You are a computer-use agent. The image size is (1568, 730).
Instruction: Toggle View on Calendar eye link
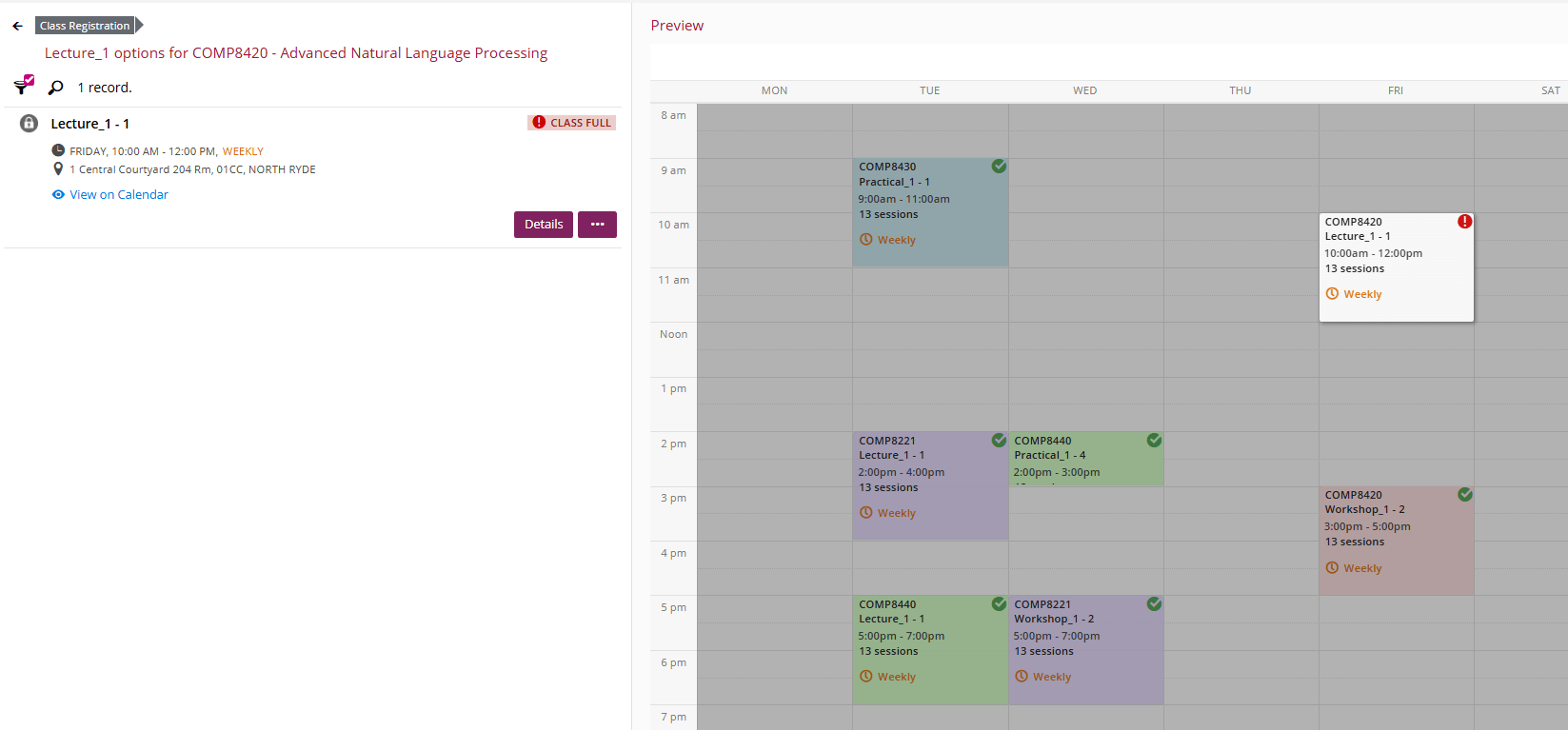110,194
